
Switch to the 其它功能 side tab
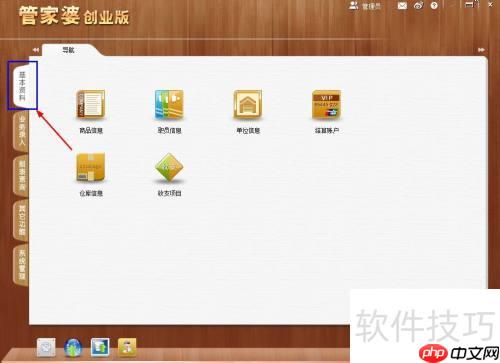(x=21, y=220)
